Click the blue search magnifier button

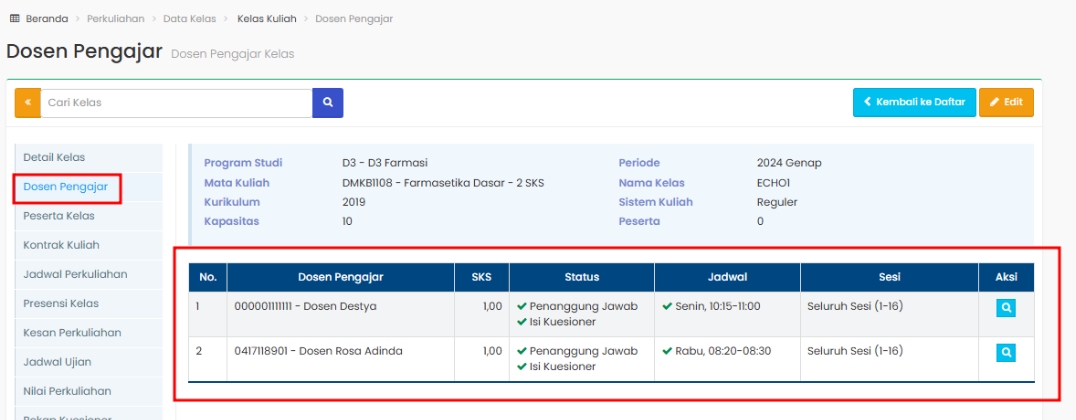point(327,103)
